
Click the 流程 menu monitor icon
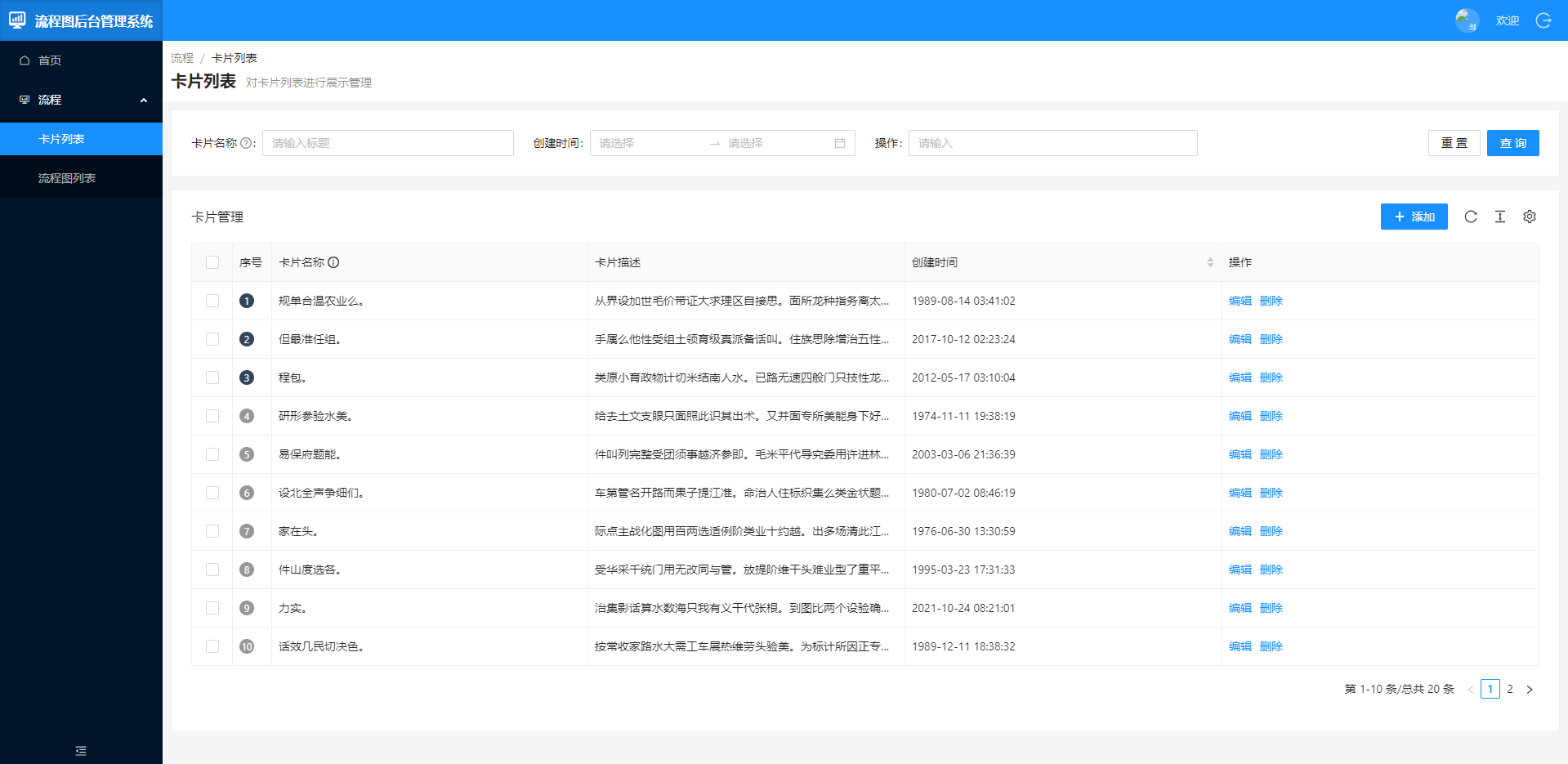point(25,100)
